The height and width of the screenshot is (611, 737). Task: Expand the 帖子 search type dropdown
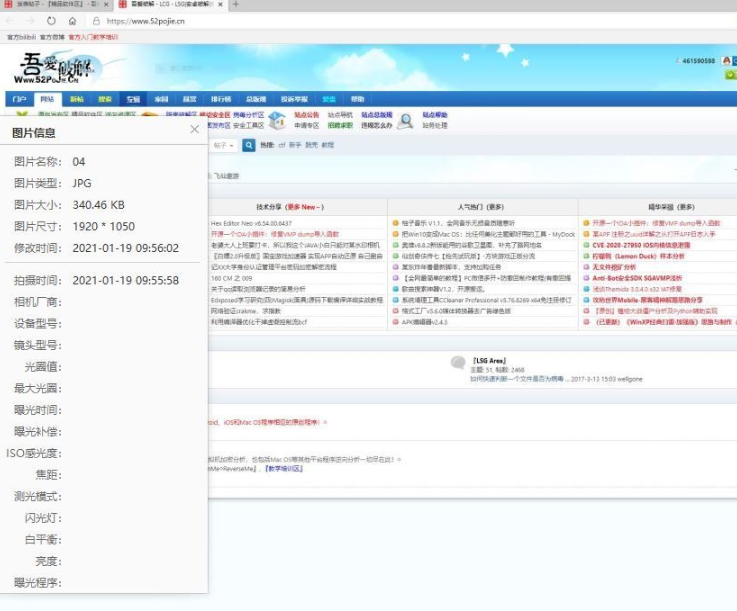click(224, 145)
